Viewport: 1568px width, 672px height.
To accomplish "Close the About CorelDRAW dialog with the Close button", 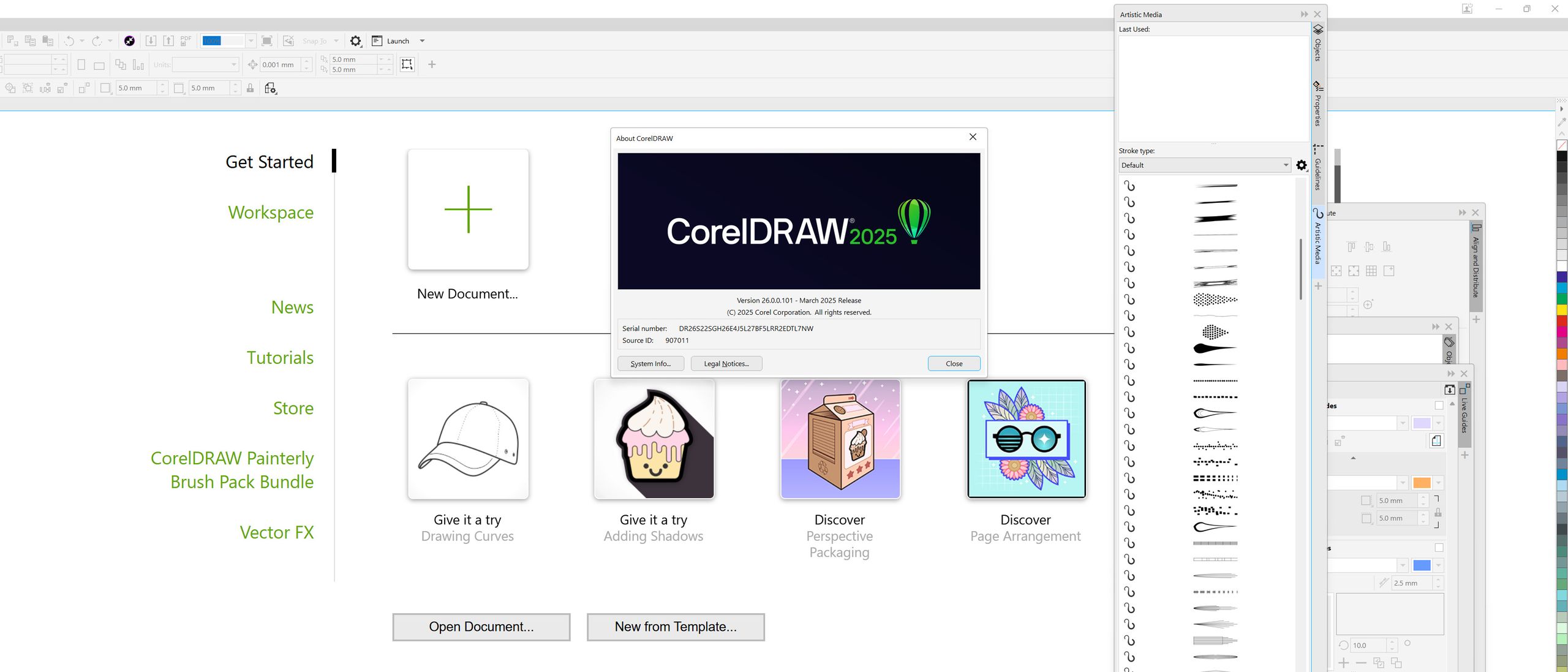I will (953, 363).
